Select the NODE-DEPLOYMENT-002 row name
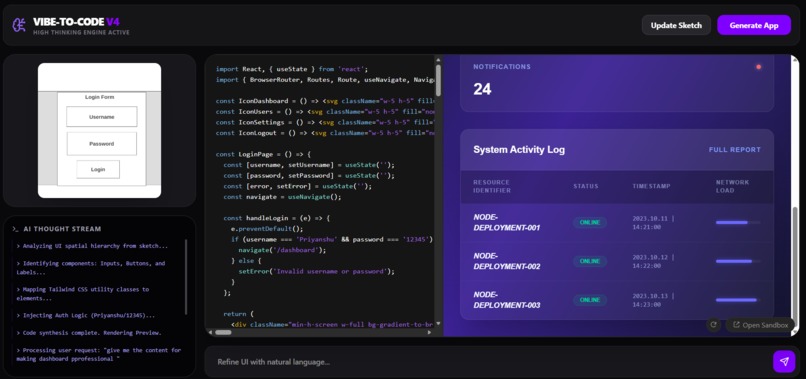The width and height of the screenshot is (806, 379). point(506,261)
